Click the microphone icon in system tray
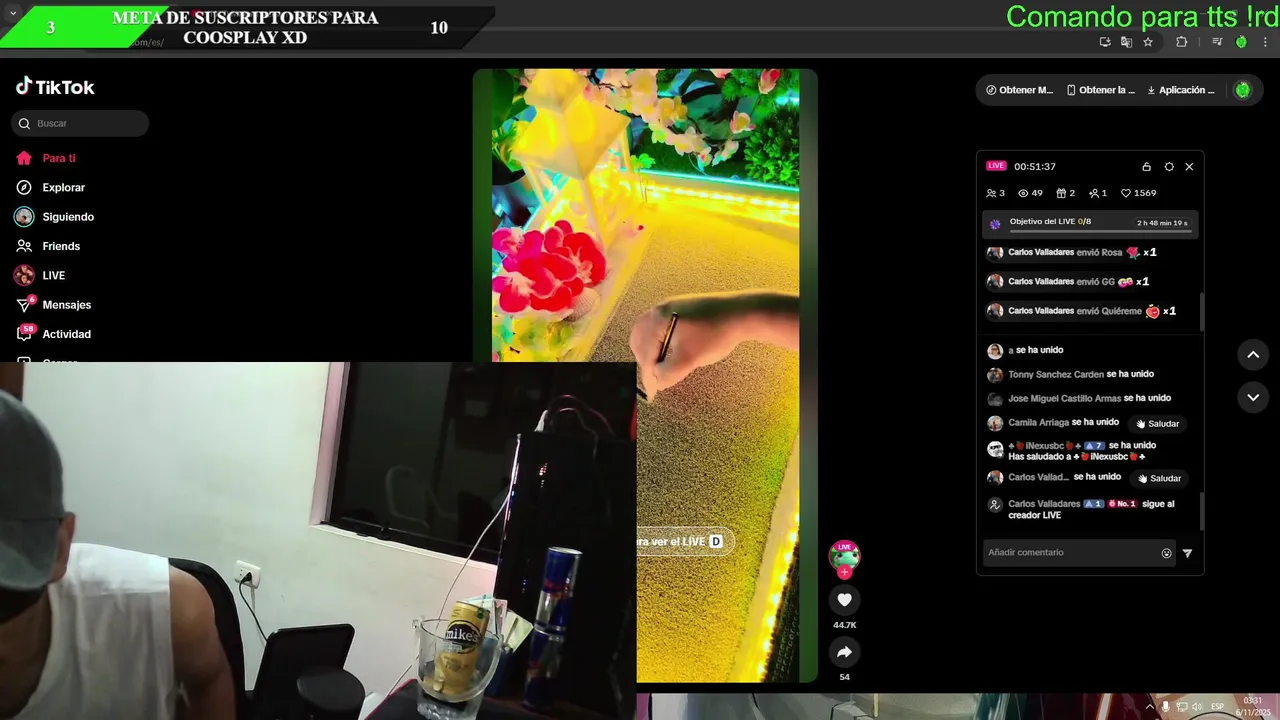The image size is (1280, 720). (1165, 707)
